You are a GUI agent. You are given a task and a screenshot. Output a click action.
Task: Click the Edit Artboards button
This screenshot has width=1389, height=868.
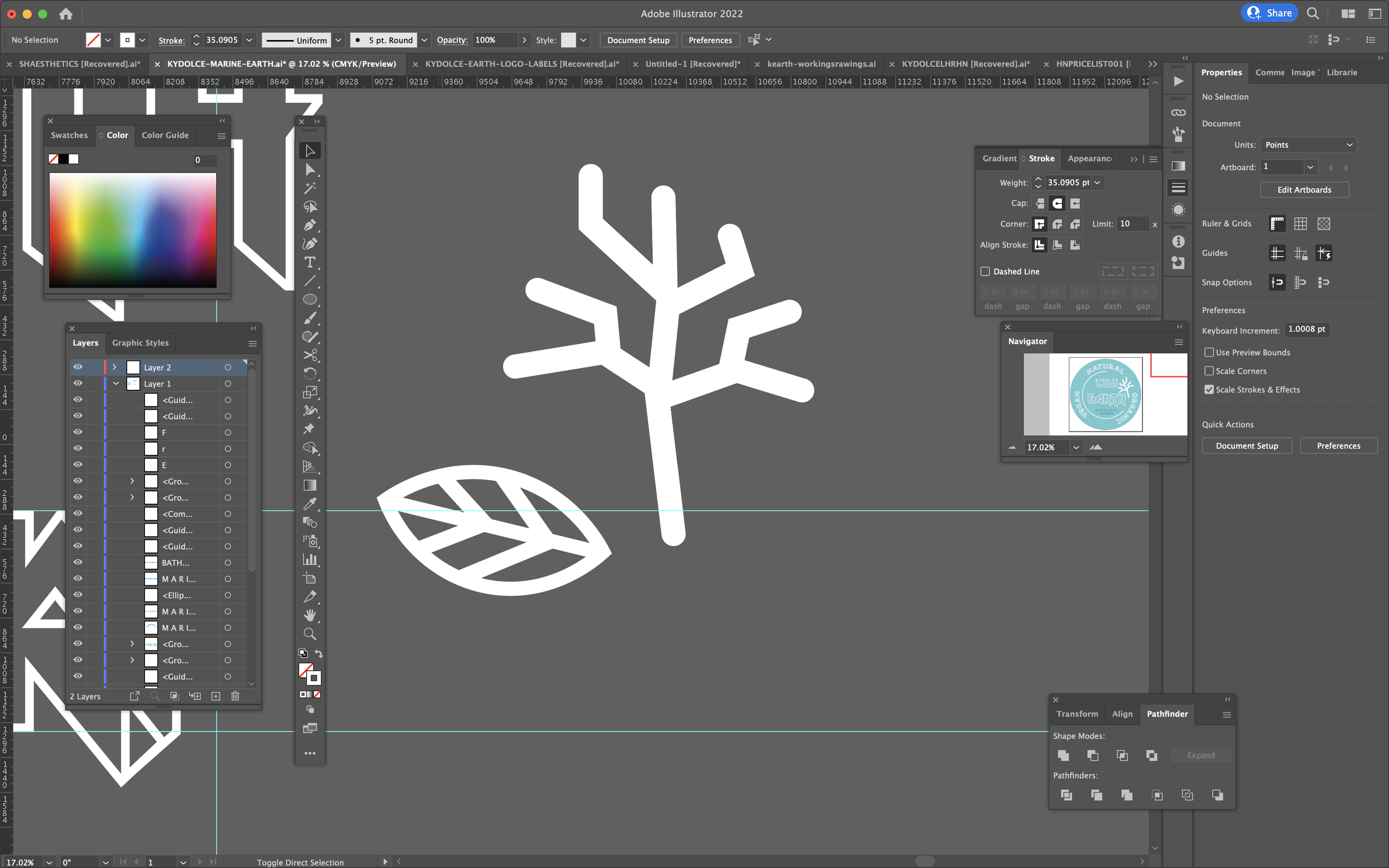point(1304,190)
